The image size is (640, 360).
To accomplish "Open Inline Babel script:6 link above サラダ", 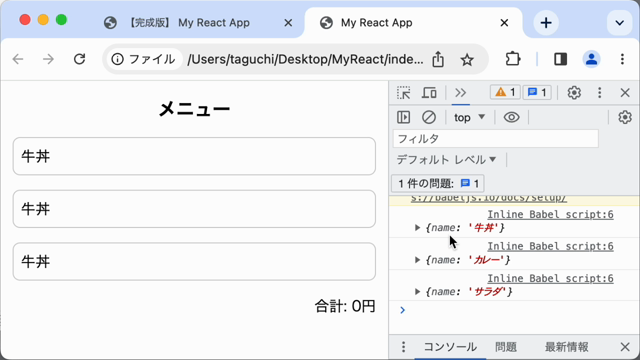I will tap(550, 278).
